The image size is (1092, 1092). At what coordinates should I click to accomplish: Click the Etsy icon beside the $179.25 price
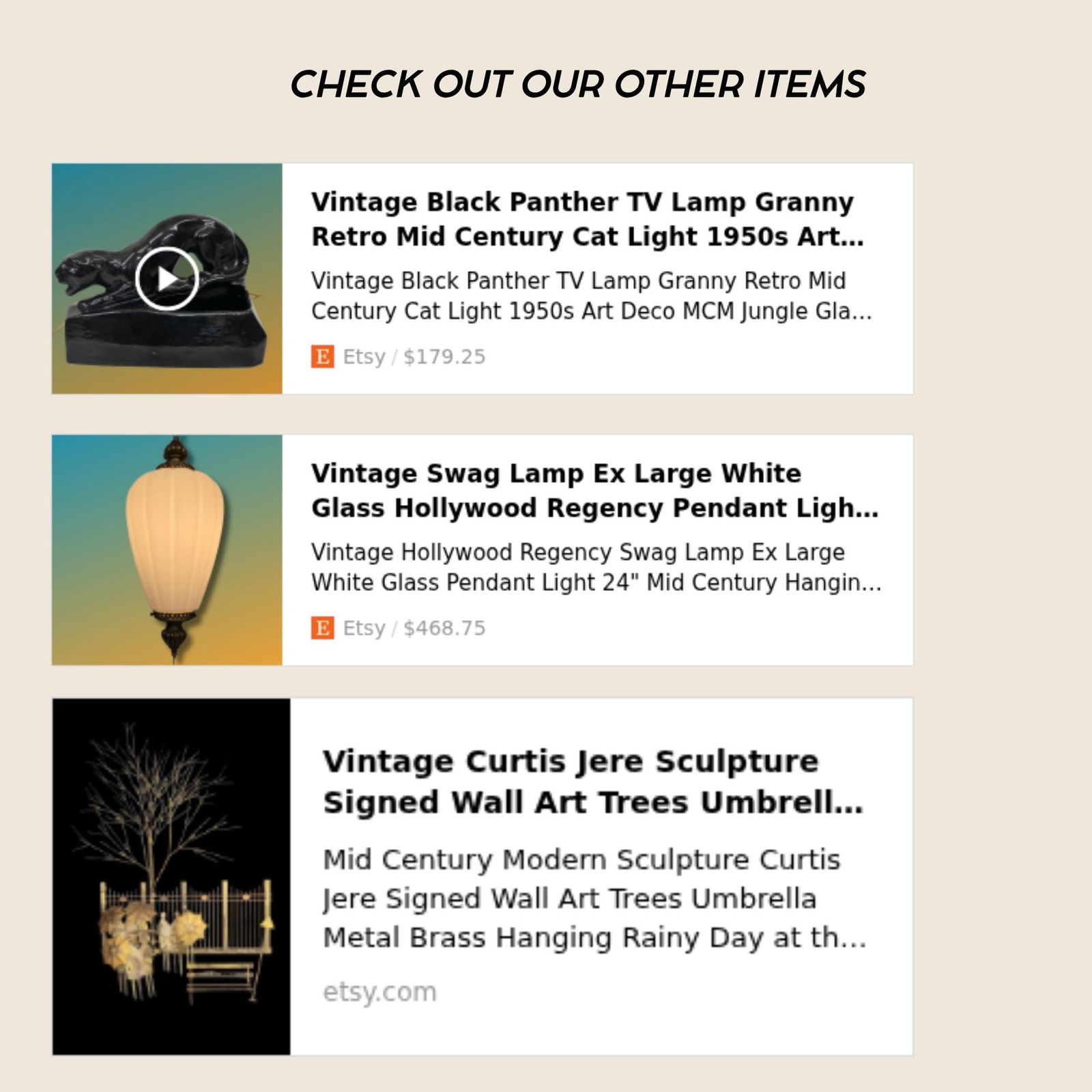[322, 356]
